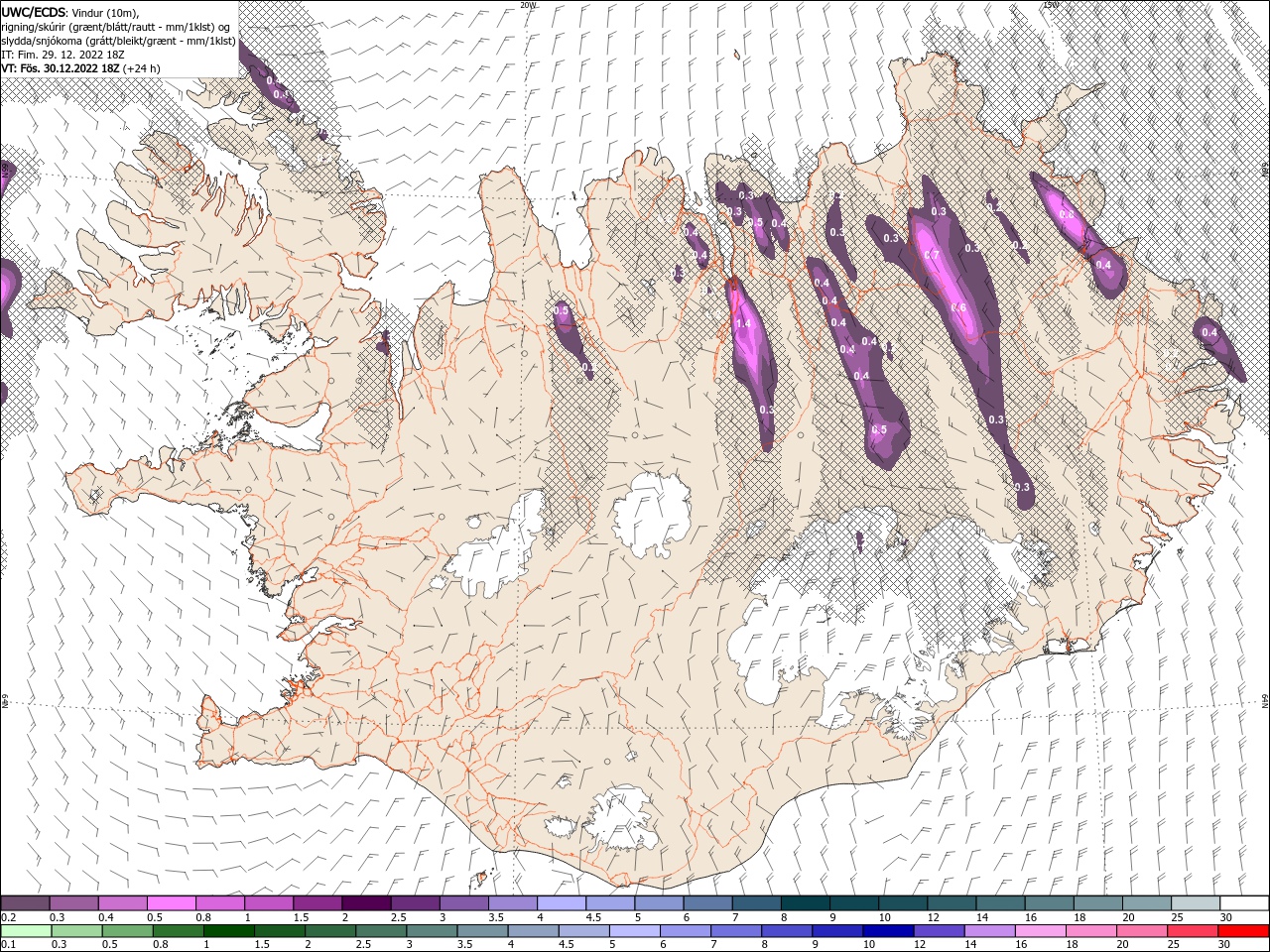This screenshot has height=952, width=1270.
Task: Pick lower legend pink swatch at 16
Action: click(x=1040, y=931)
